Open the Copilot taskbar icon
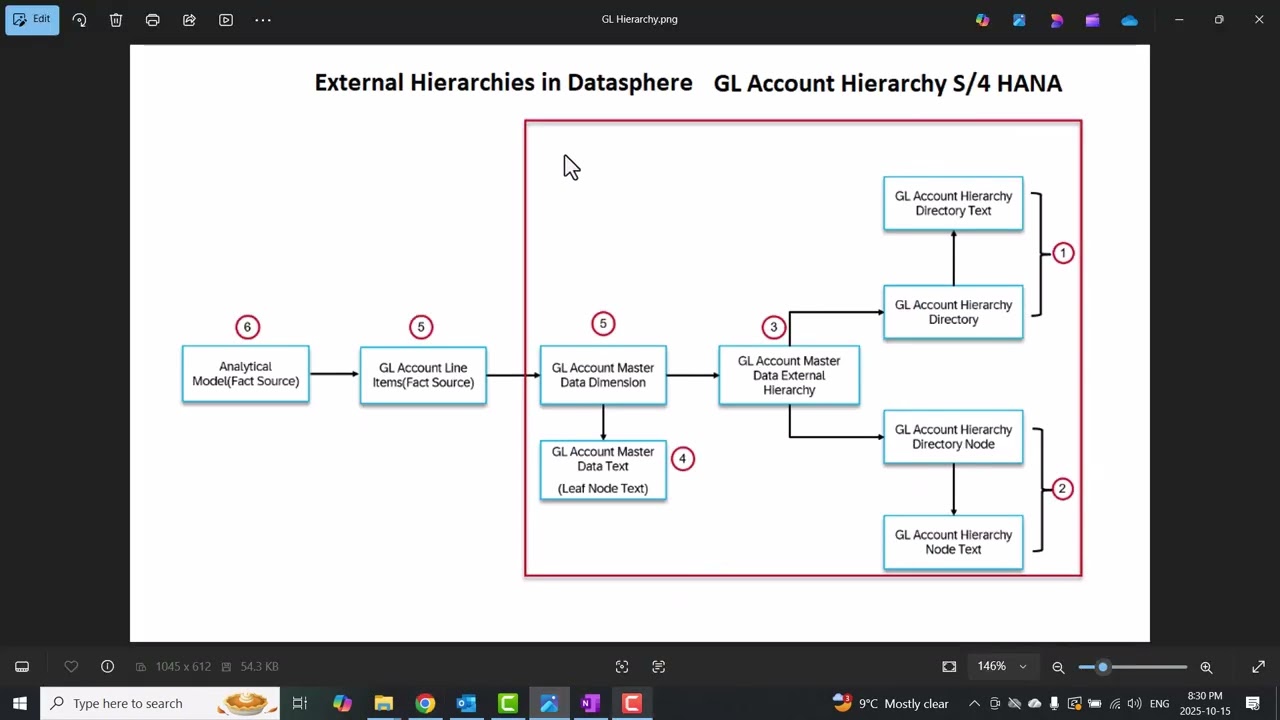The width and height of the screenshot is (1280, 720). click(342, 703)
